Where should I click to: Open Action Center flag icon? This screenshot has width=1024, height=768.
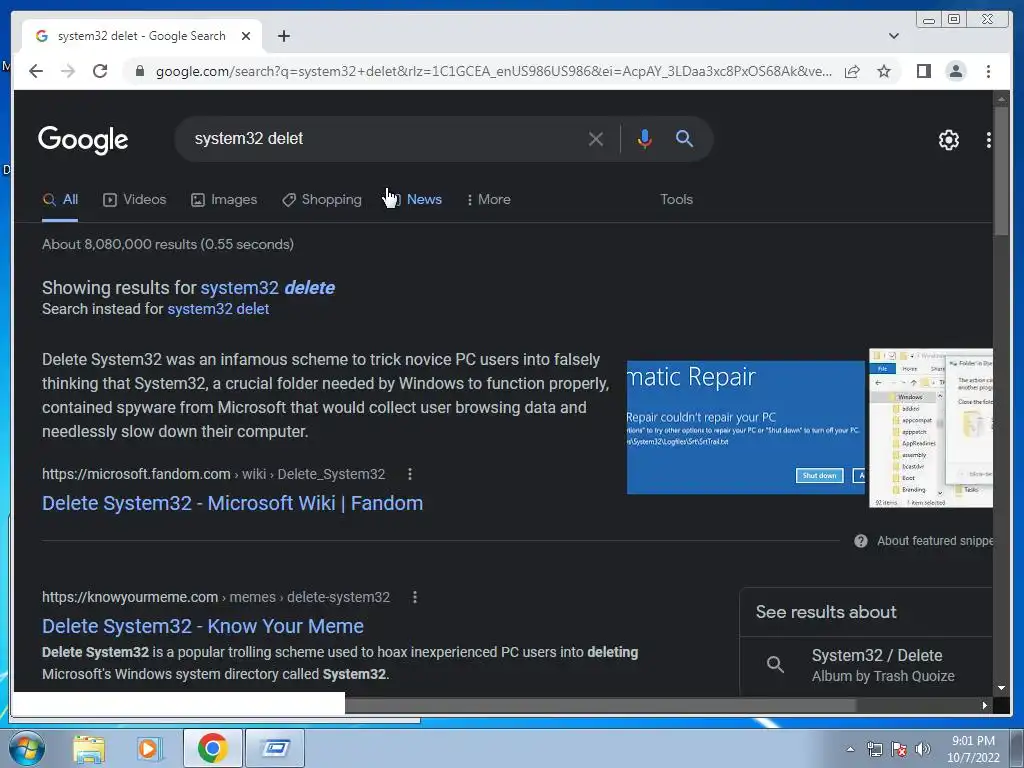coord(899,750)
